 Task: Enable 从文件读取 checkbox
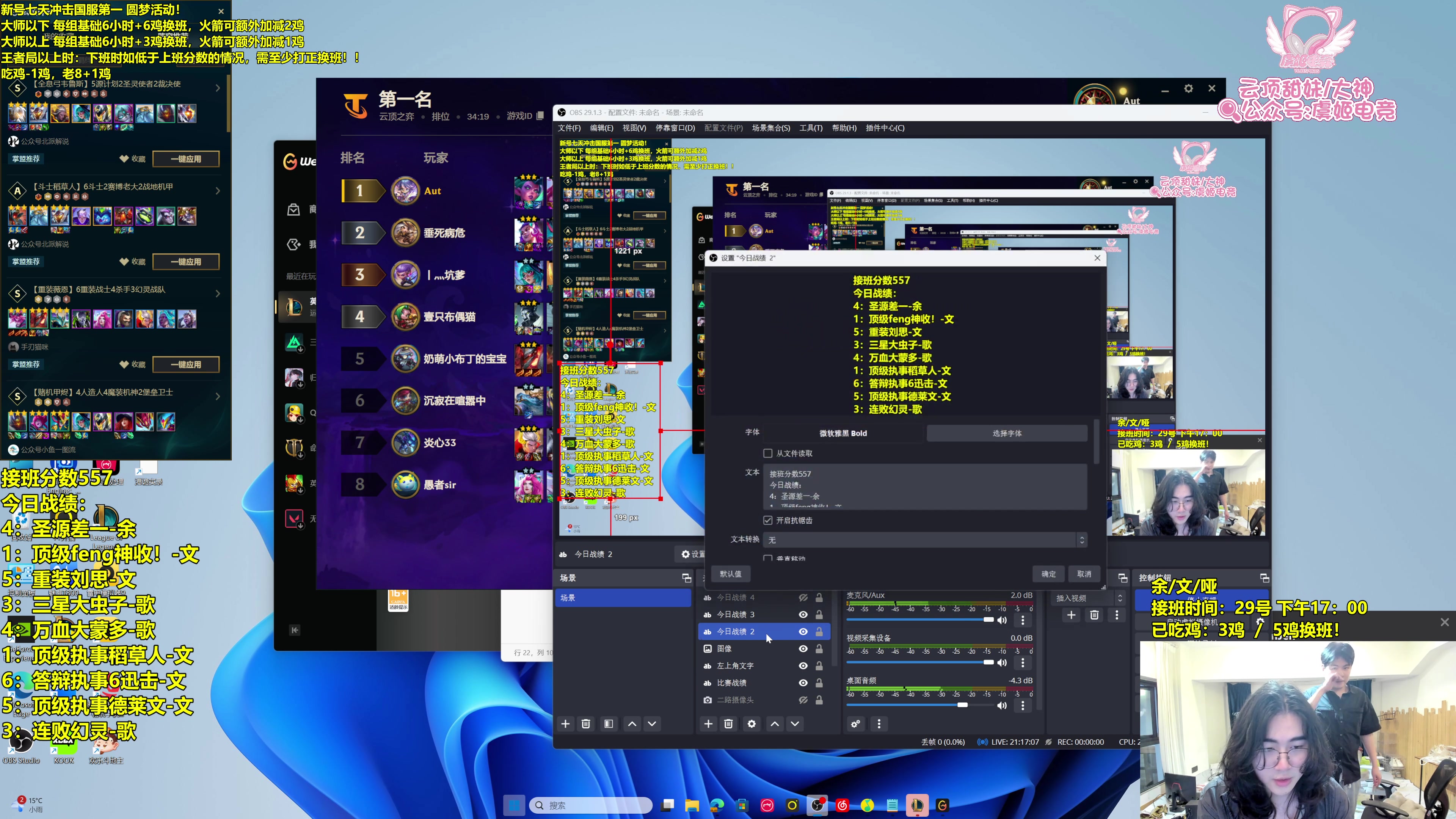pos(767,453)
